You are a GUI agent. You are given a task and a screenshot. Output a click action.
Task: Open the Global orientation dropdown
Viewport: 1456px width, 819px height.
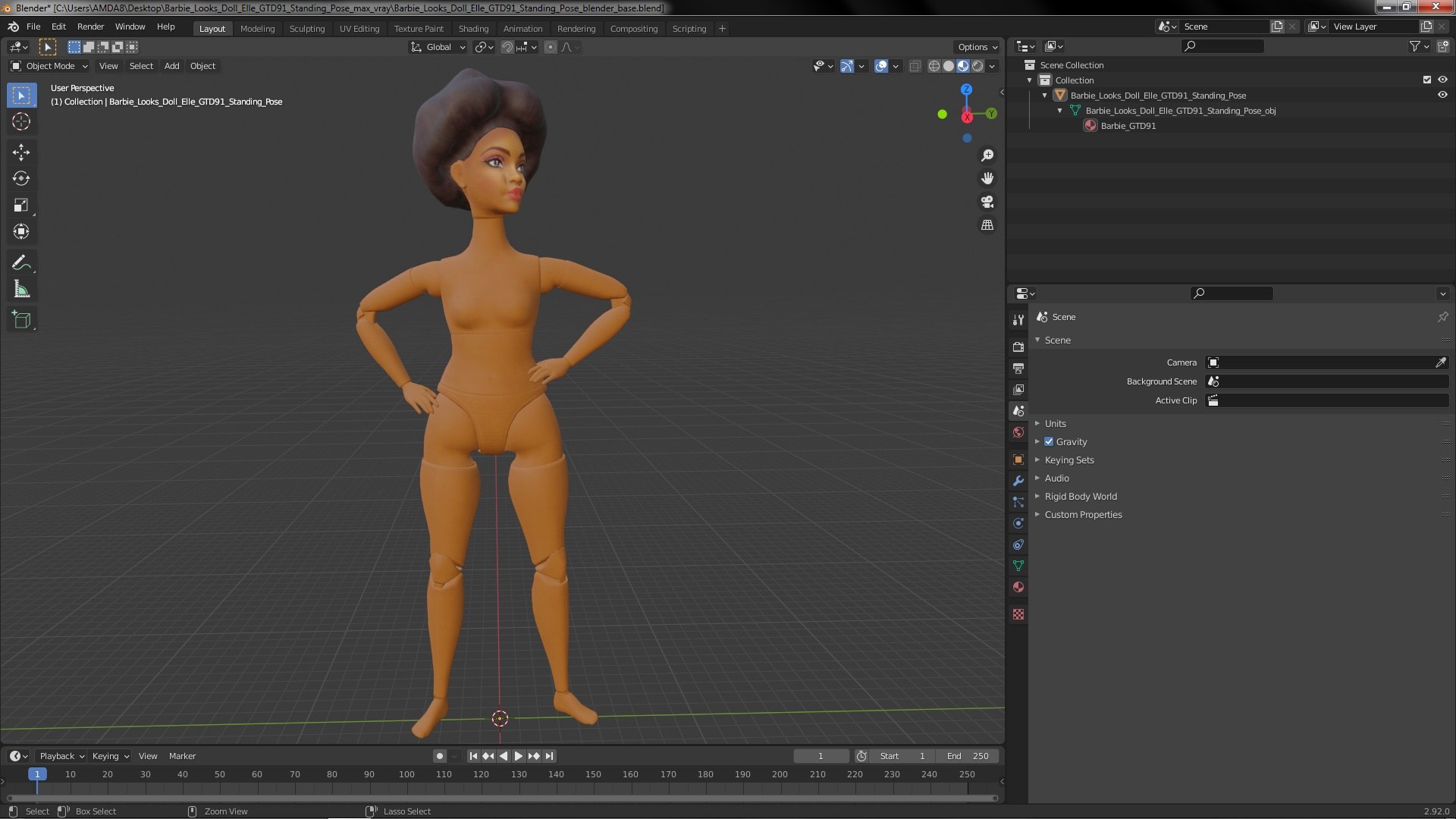coord(438,47)
